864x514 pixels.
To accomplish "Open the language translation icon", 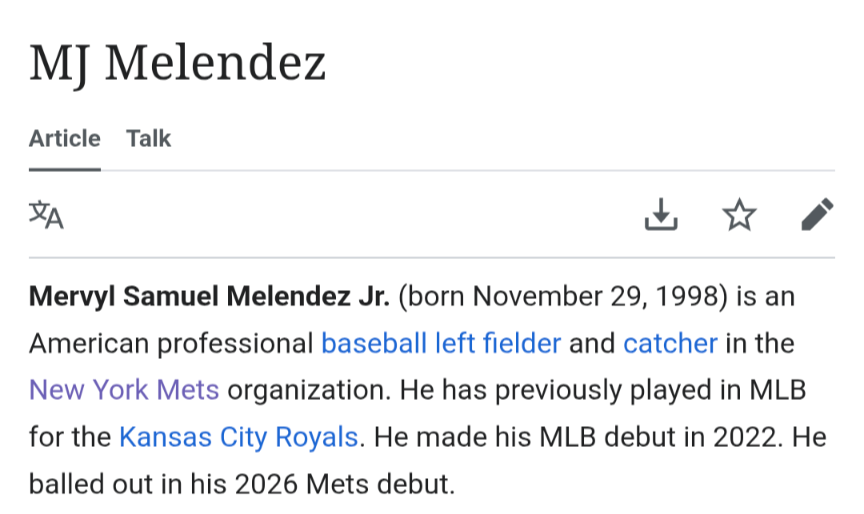I will [46, 214].
